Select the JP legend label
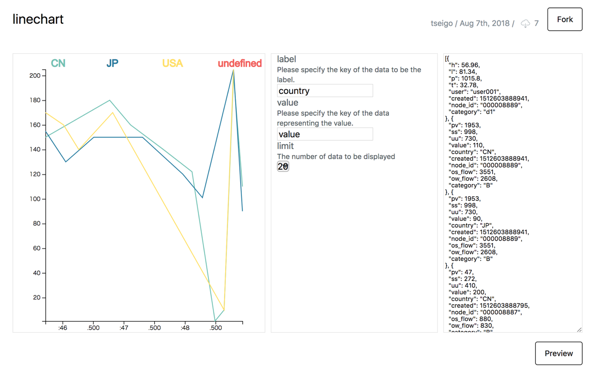This screenshot has height=391, width=599. [112, 63]
